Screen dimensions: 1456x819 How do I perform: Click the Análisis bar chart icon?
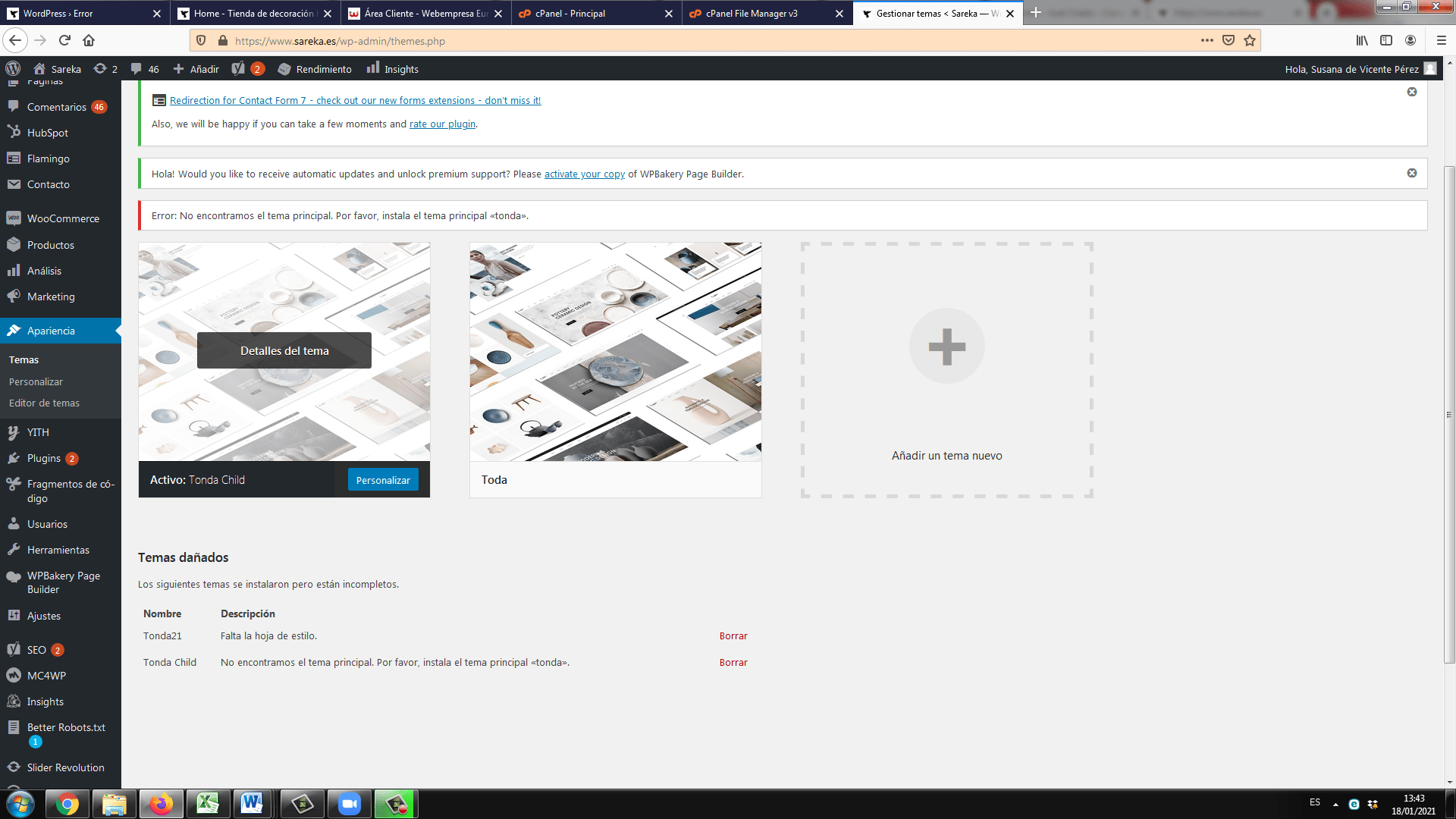click(x=14, y=271)
